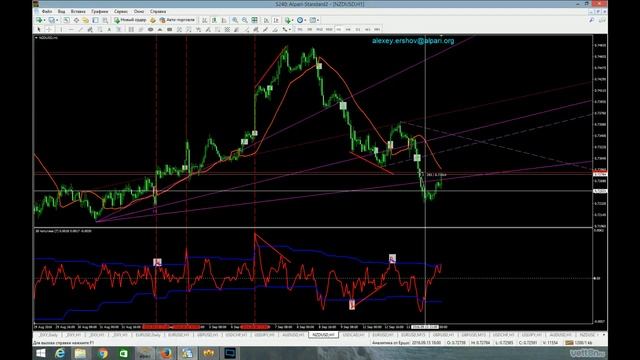
Task: Tile chart windows with the grid icon
Action: coord(254,20)
